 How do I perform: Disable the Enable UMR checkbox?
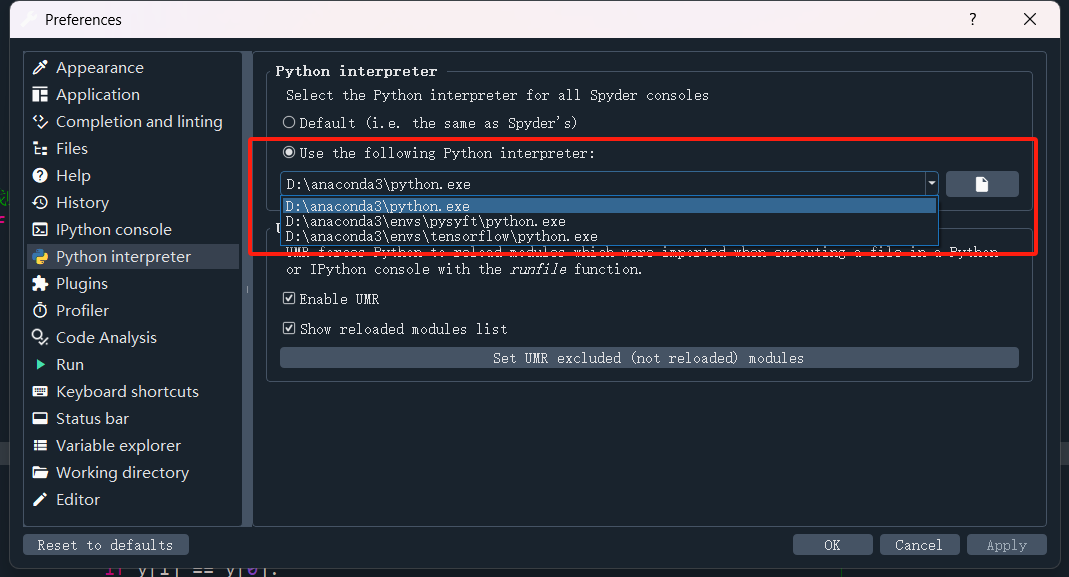point(289,299)
